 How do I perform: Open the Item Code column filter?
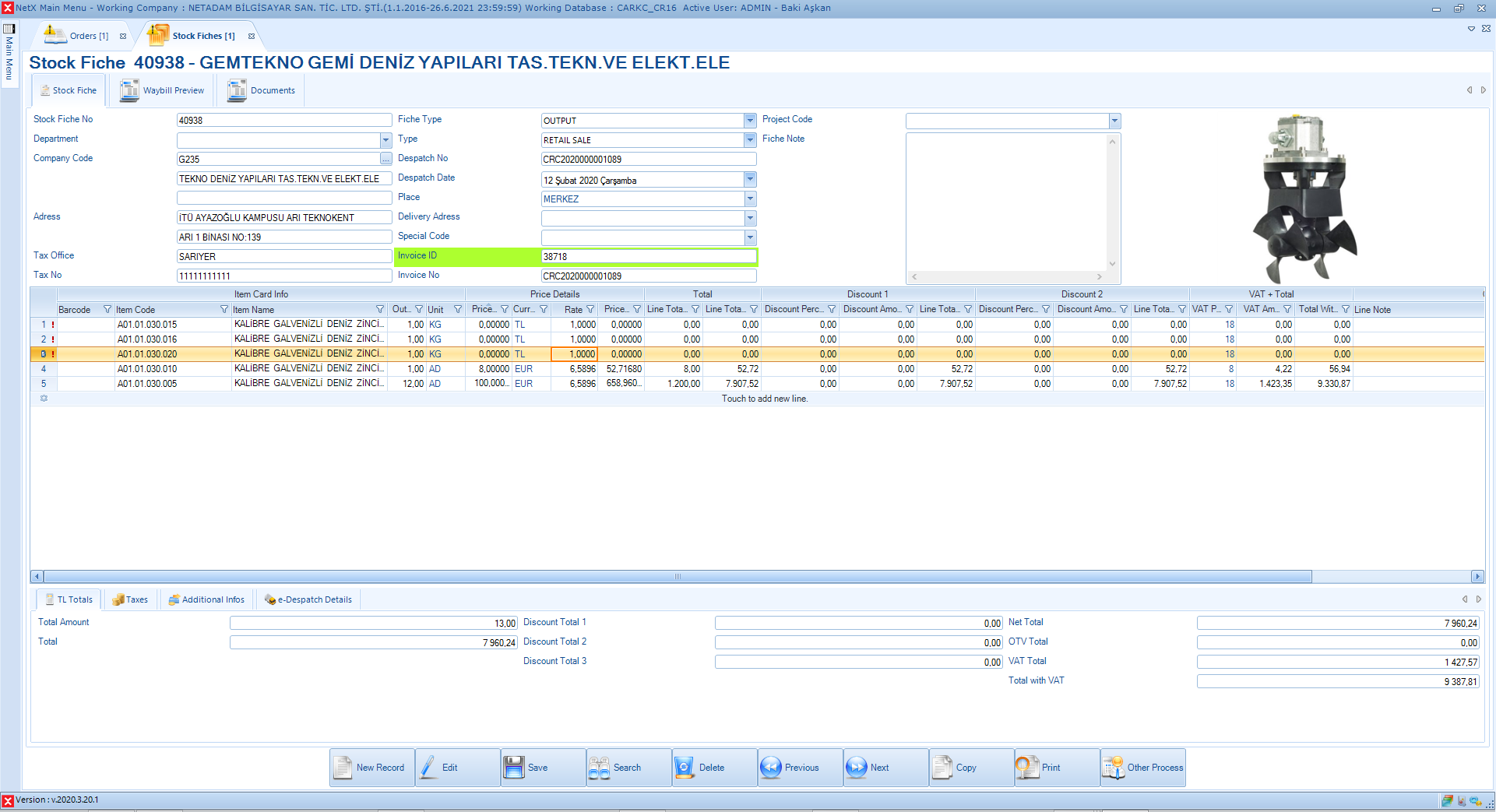[224, 310]
